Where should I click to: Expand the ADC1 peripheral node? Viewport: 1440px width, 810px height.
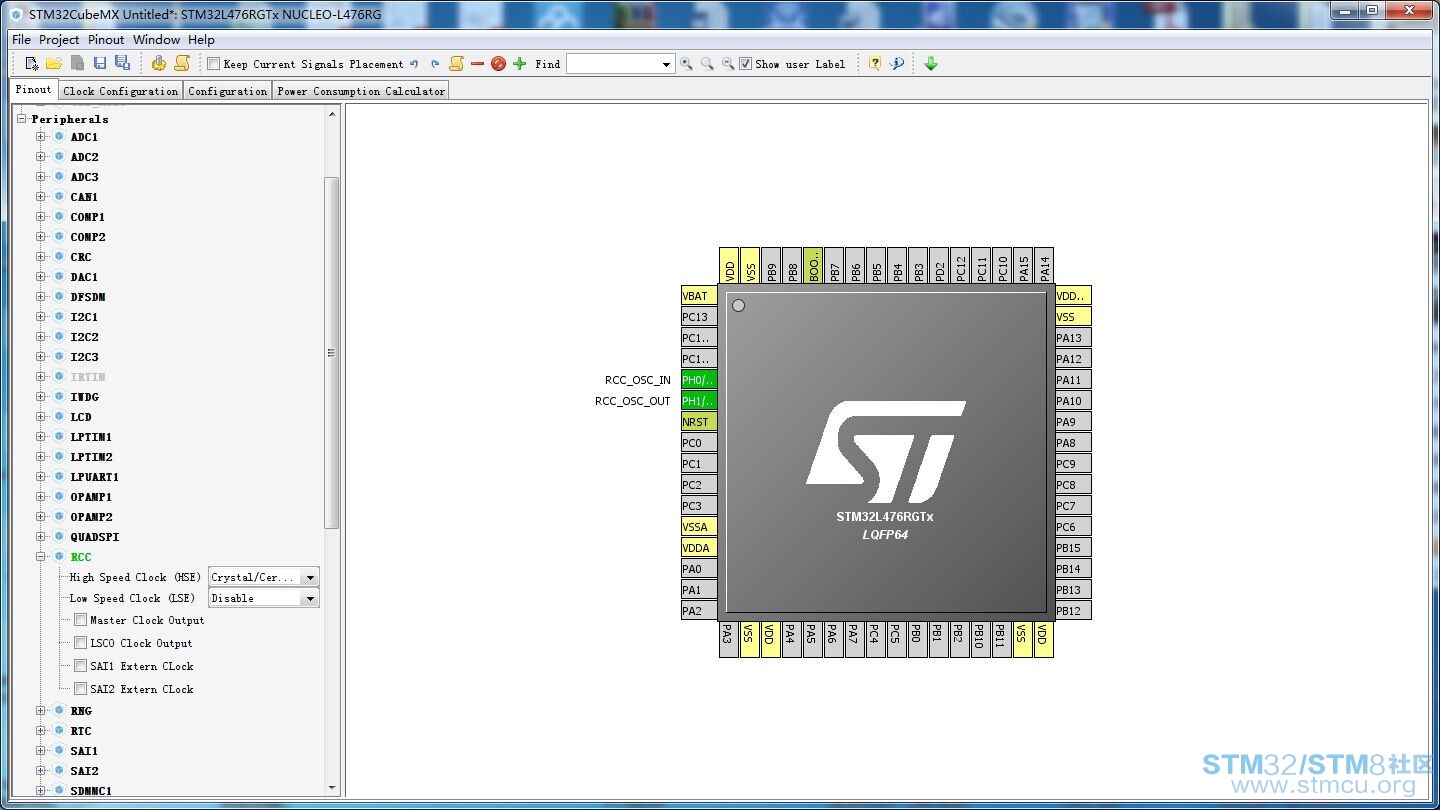click(x=41, y=137)
